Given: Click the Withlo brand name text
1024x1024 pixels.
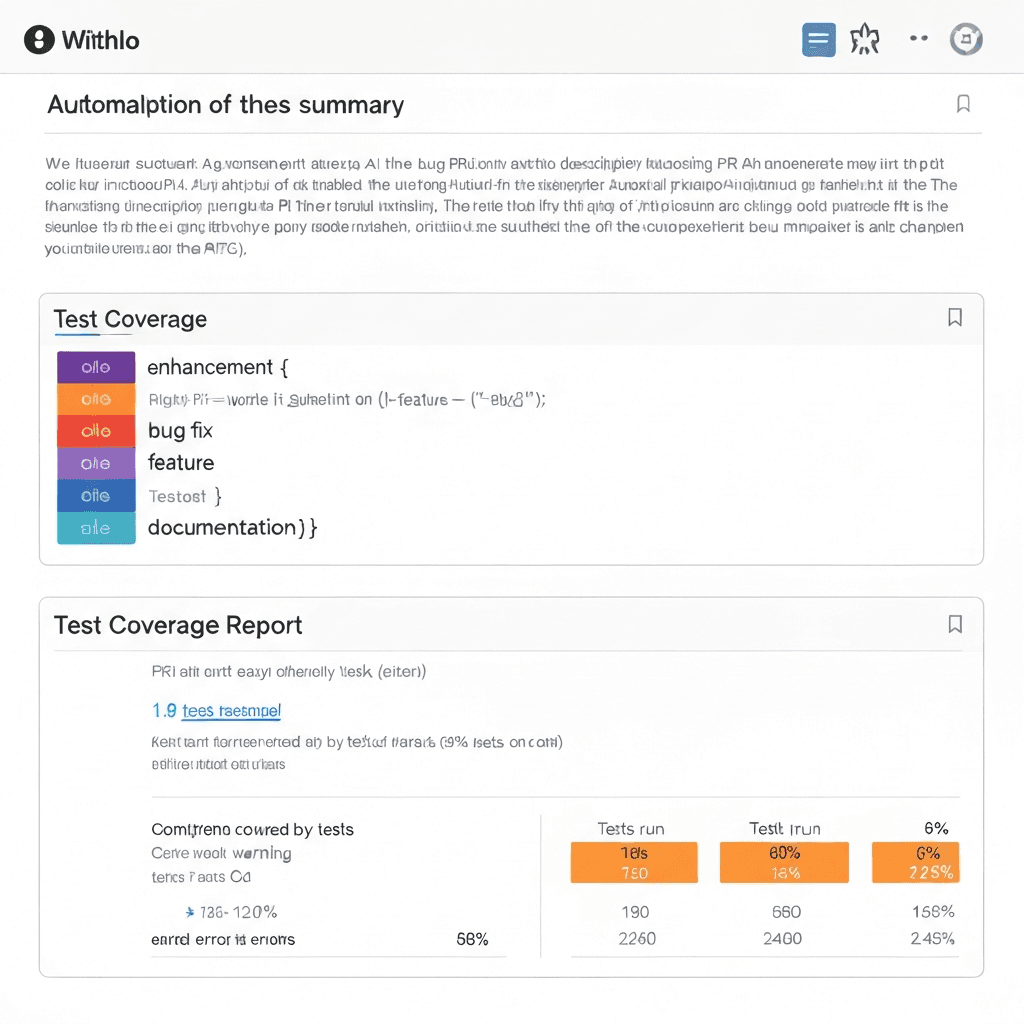Looking at the screenshot, I should point(100,40).
